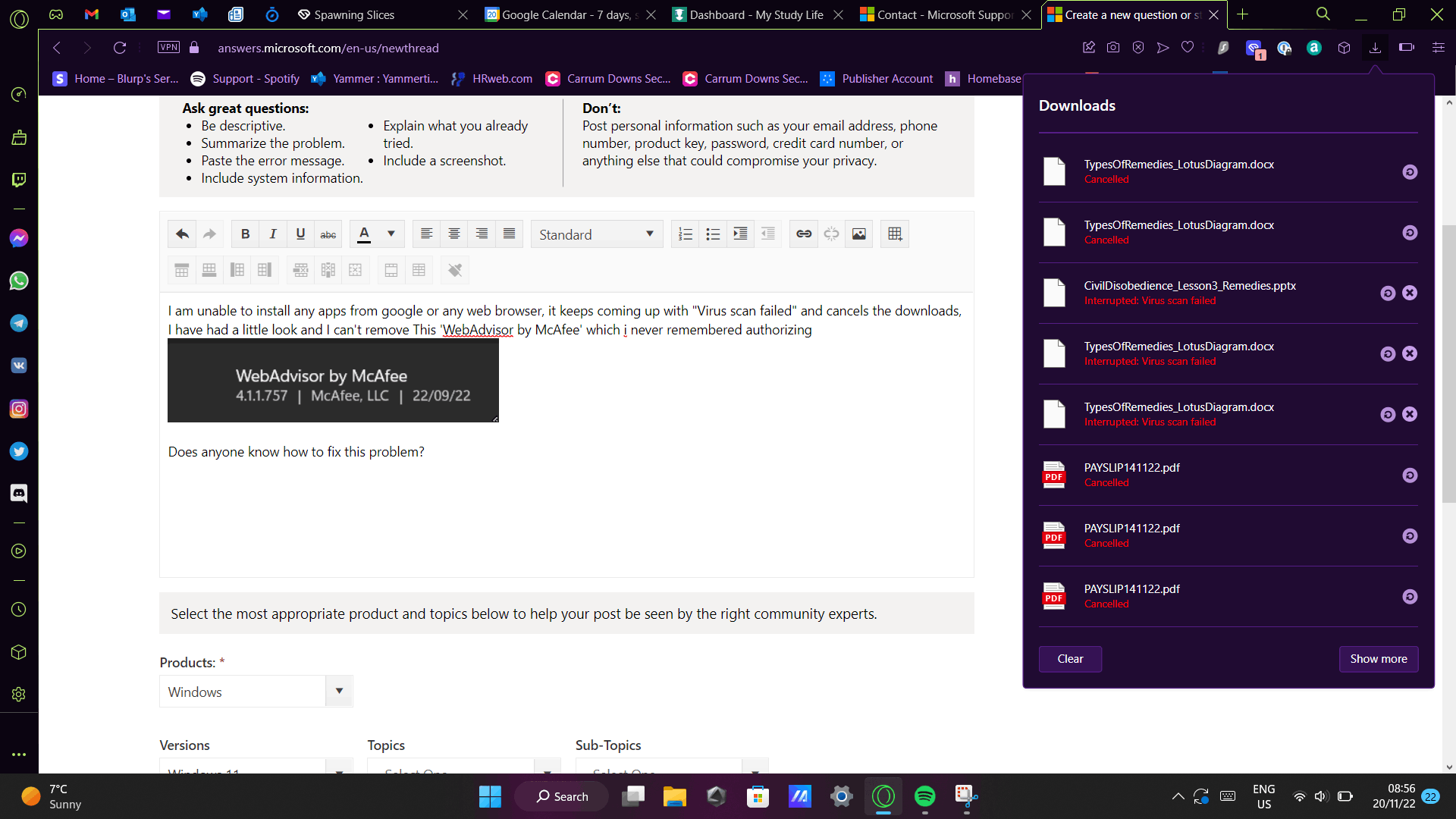Insert a hyperlink using link icon
This screenshot has height=819, width=1456.
click(804, 234)
